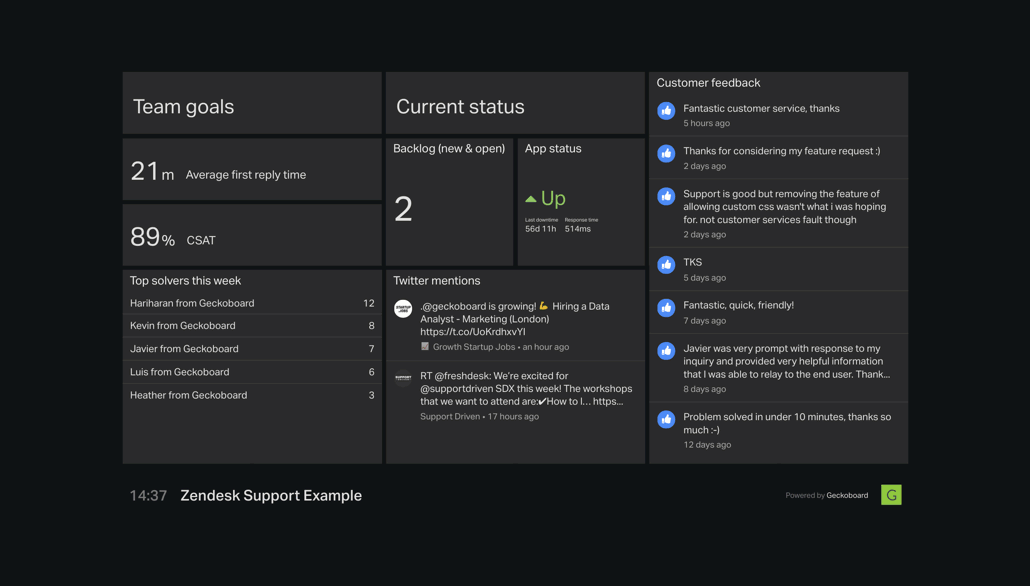Select the "Average first reply time" label
Image resolution: width=1030 pixels, height=586 pixels.
coord(246,175)
